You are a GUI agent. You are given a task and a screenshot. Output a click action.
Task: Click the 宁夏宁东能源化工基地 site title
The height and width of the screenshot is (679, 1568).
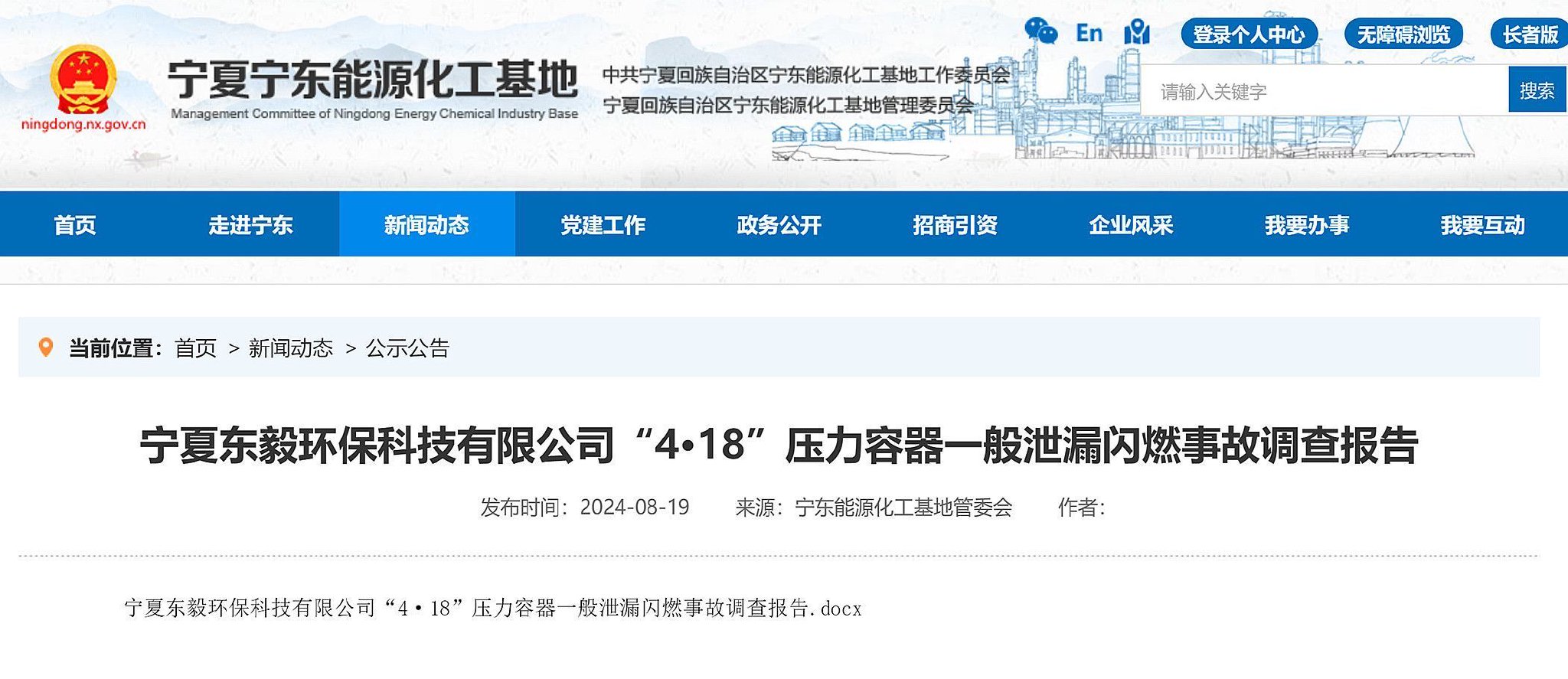point(373,80)
